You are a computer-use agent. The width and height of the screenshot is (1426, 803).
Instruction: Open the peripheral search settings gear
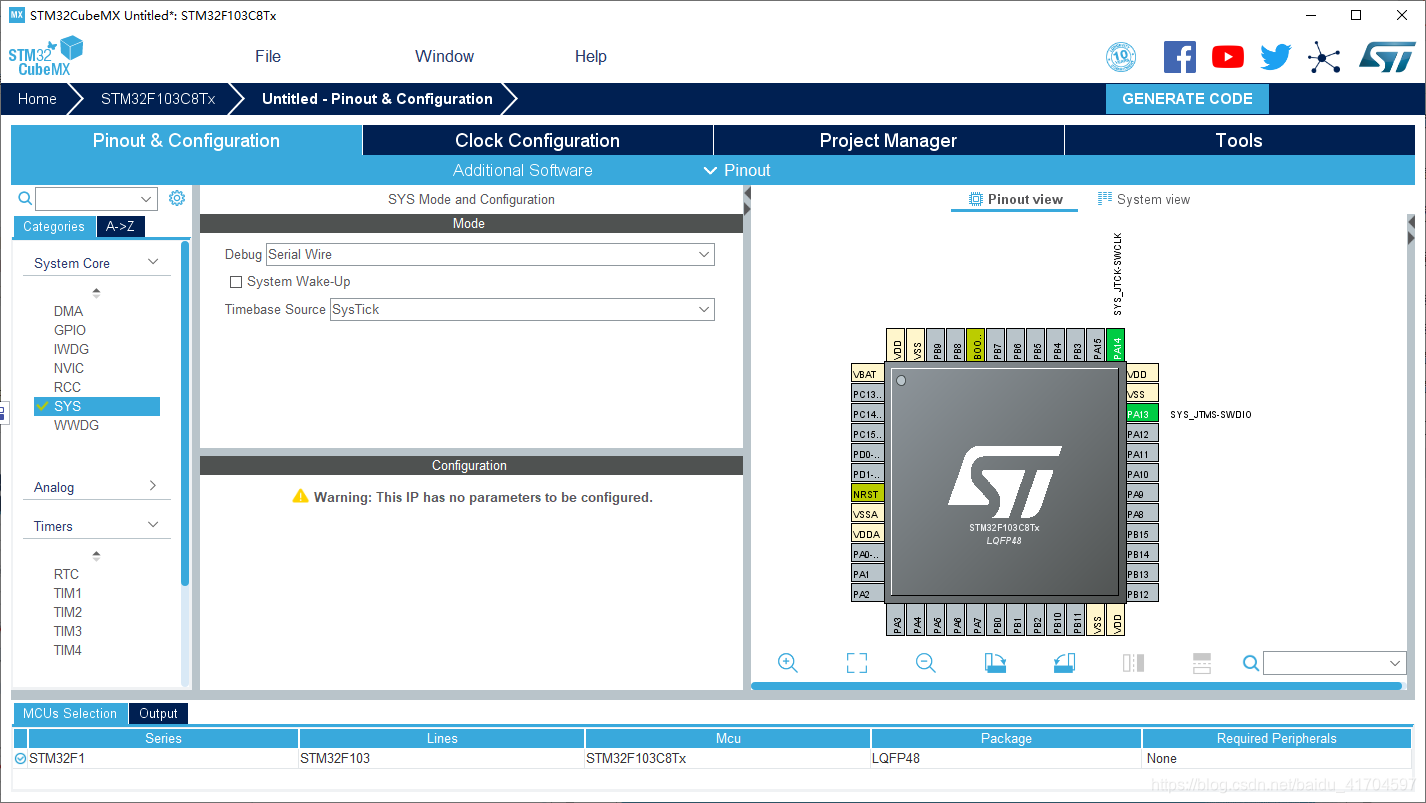pyautogui.click(x=177, y=198)
